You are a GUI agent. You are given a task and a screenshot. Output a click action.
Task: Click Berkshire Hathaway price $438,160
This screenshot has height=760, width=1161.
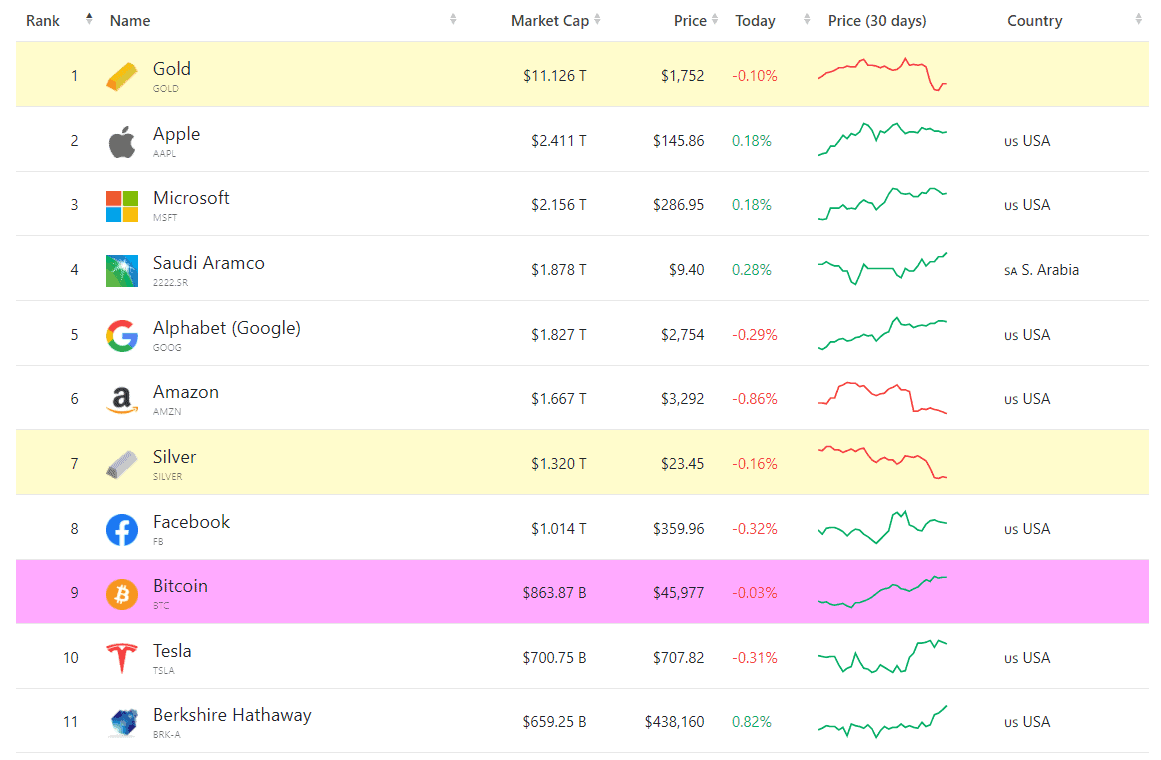point(675,721)
